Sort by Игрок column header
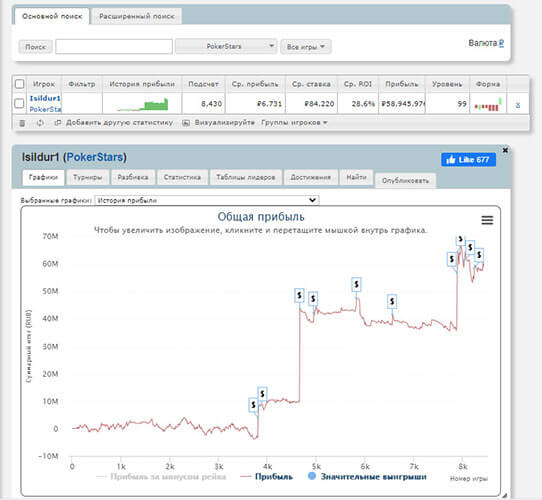 click(x=44, y=84)
